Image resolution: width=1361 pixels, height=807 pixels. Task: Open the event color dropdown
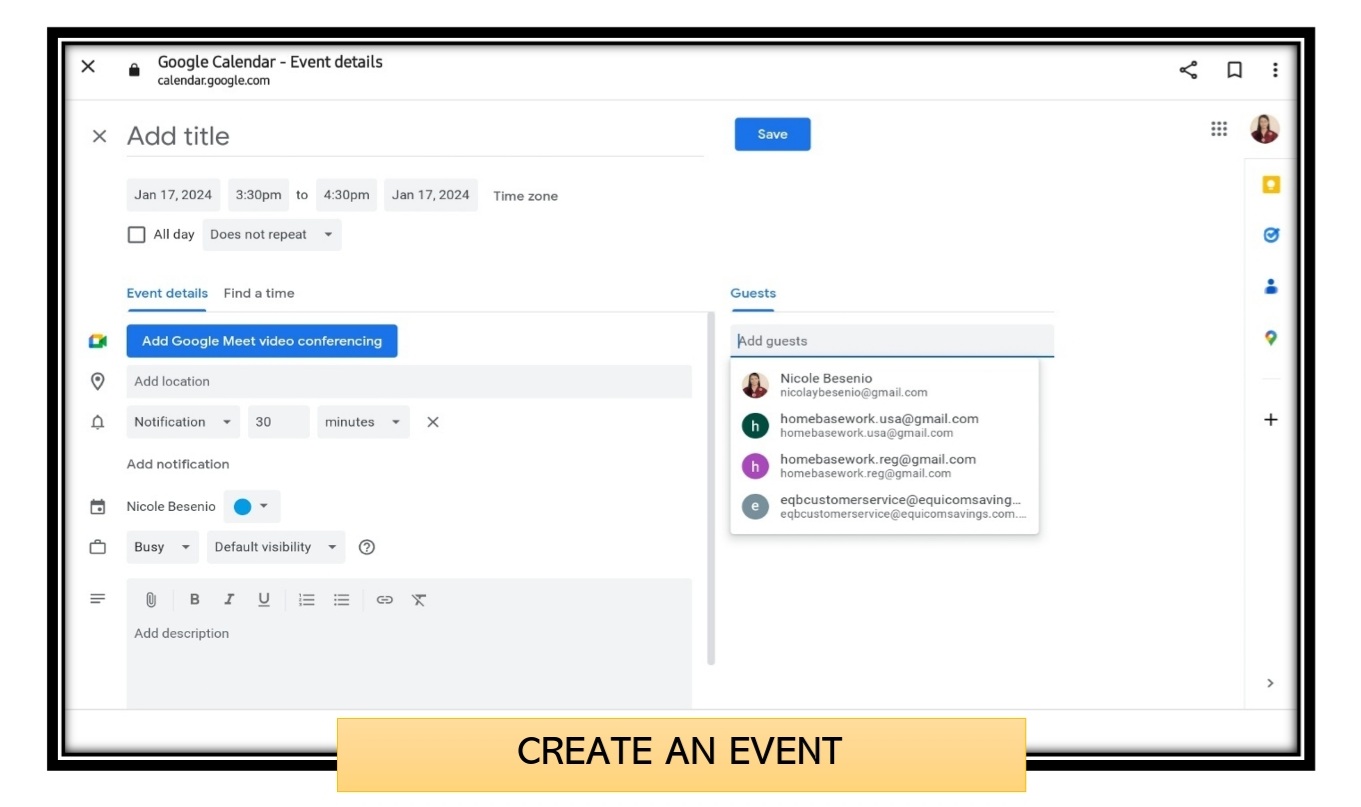click(252, 507)
